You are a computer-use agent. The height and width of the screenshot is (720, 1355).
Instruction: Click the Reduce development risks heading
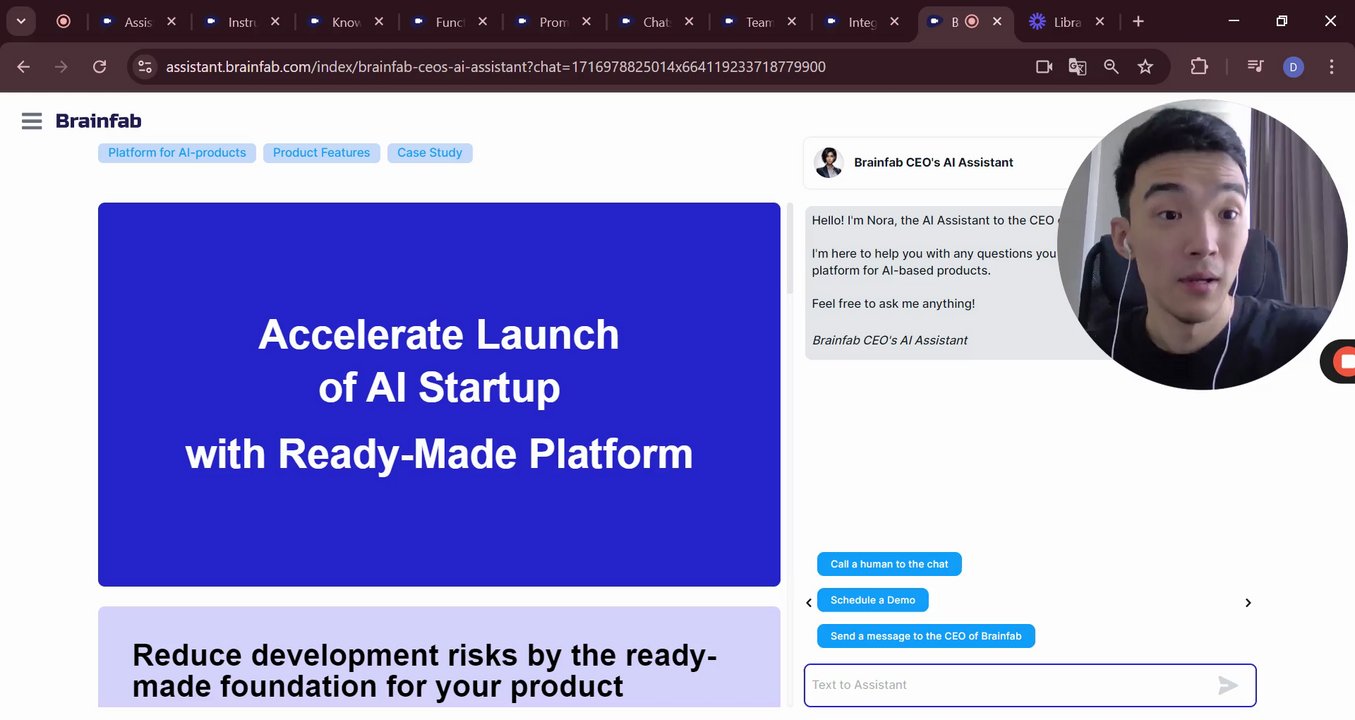(425, 670)
